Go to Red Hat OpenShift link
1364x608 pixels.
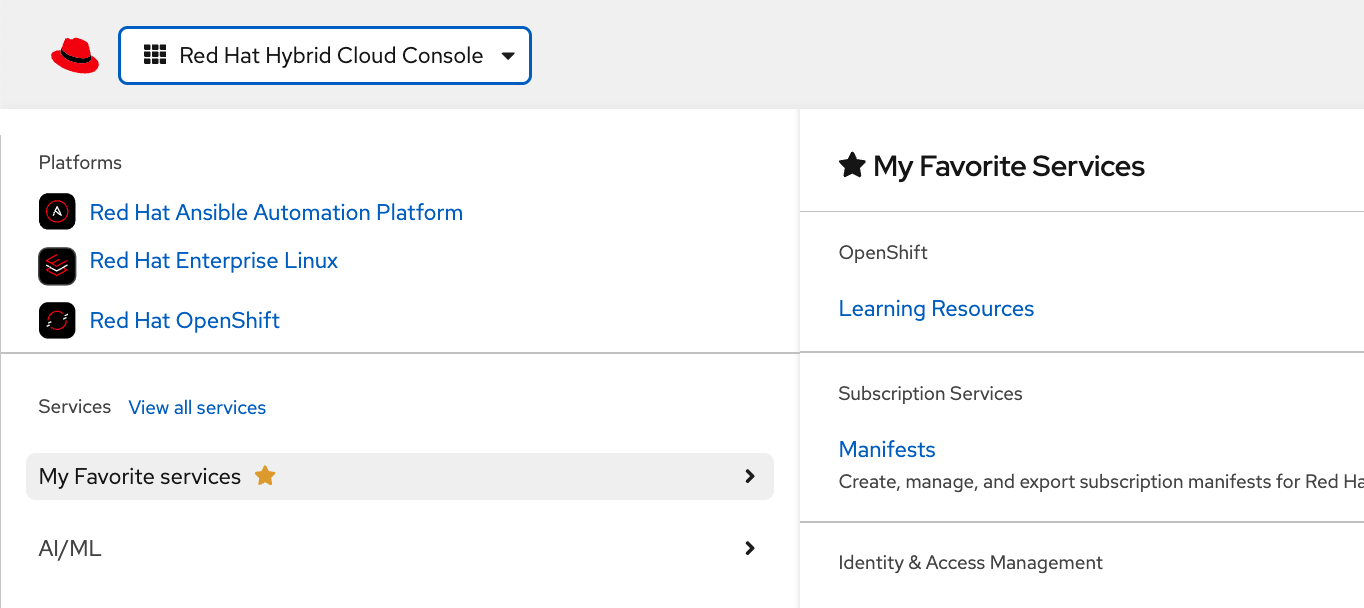(x=185, y=320)
